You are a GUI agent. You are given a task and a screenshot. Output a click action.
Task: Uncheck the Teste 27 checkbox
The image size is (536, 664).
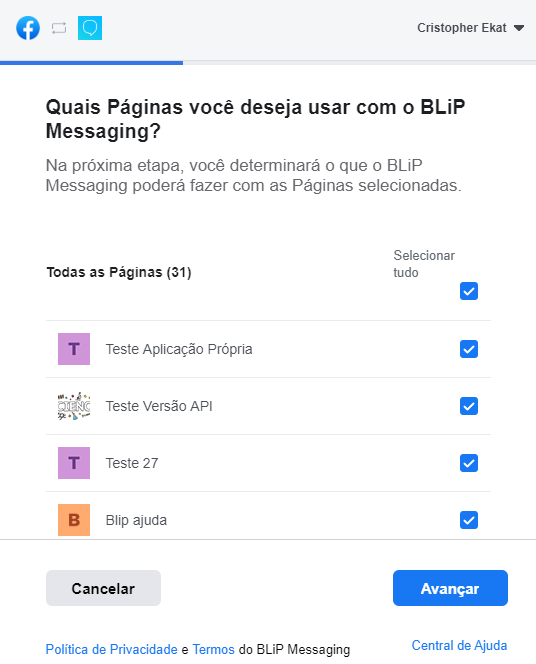click(469, 463)
